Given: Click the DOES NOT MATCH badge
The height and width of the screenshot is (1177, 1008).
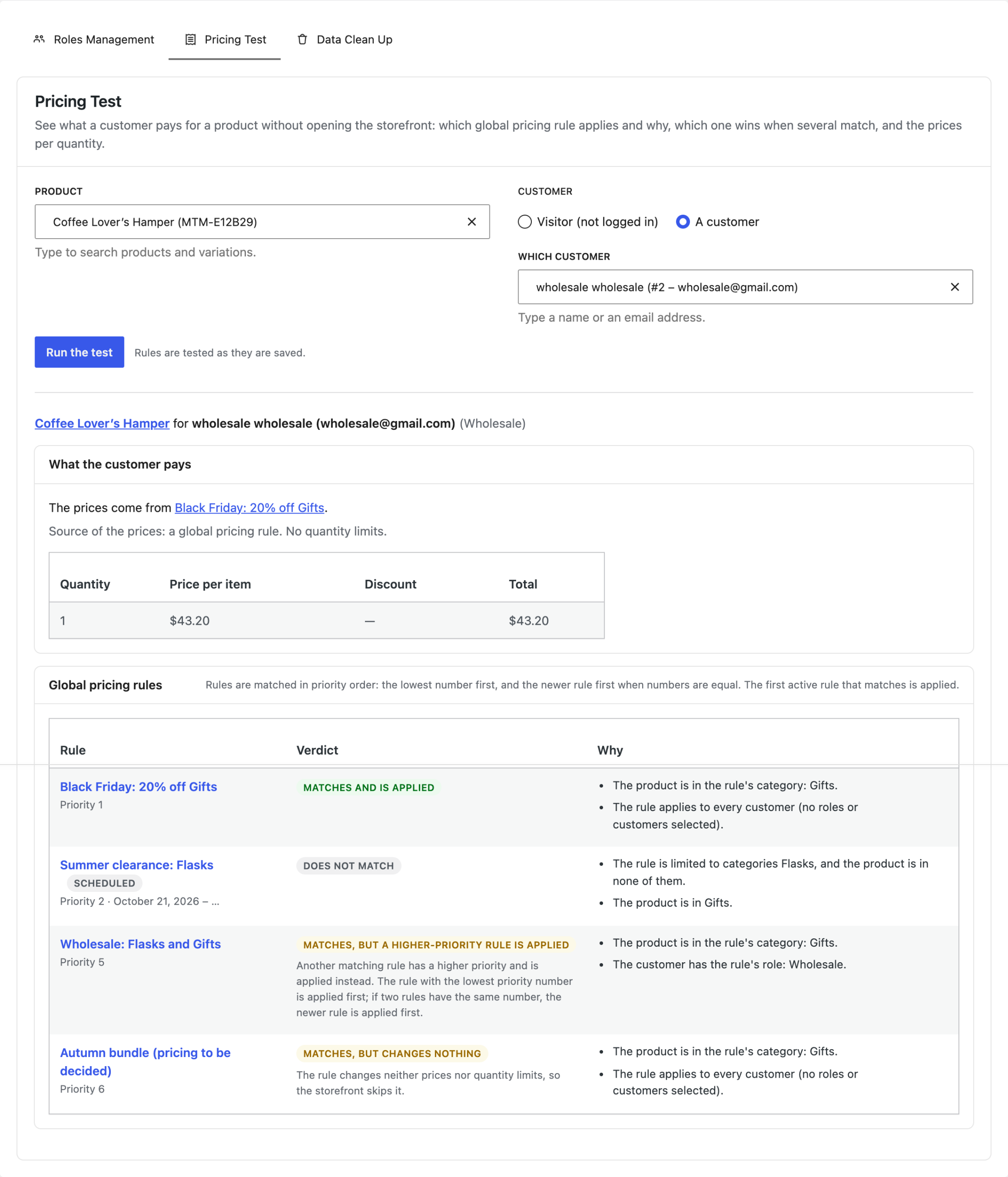Looking at the screenshot, I should pyautogui.click(x=349, y=866).
